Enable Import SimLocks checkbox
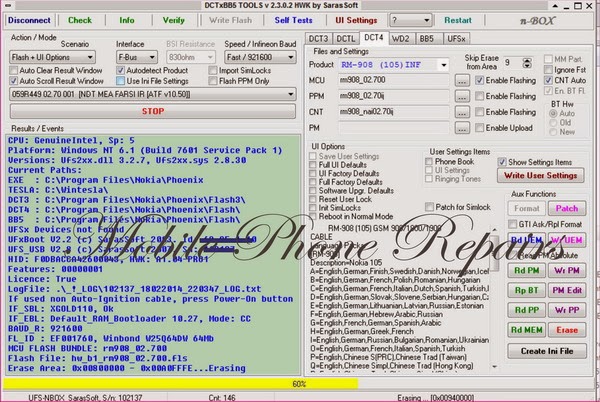 tap(213, 70)
